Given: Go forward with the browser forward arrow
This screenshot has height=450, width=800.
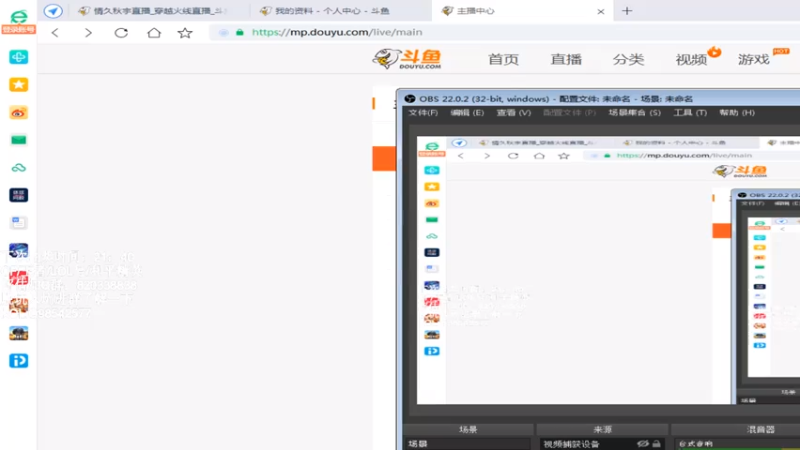Looking at the screenshot, I should (88, 33).
